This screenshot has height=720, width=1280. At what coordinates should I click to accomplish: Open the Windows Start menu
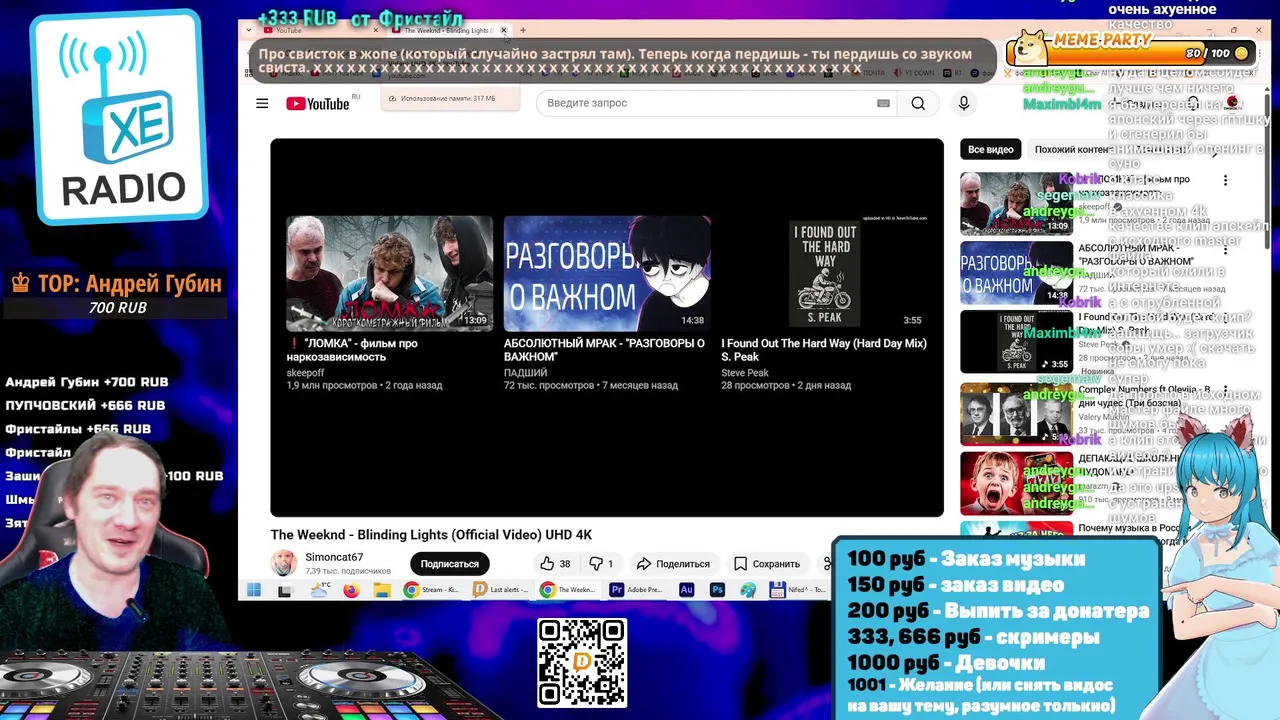pos(254,590)
